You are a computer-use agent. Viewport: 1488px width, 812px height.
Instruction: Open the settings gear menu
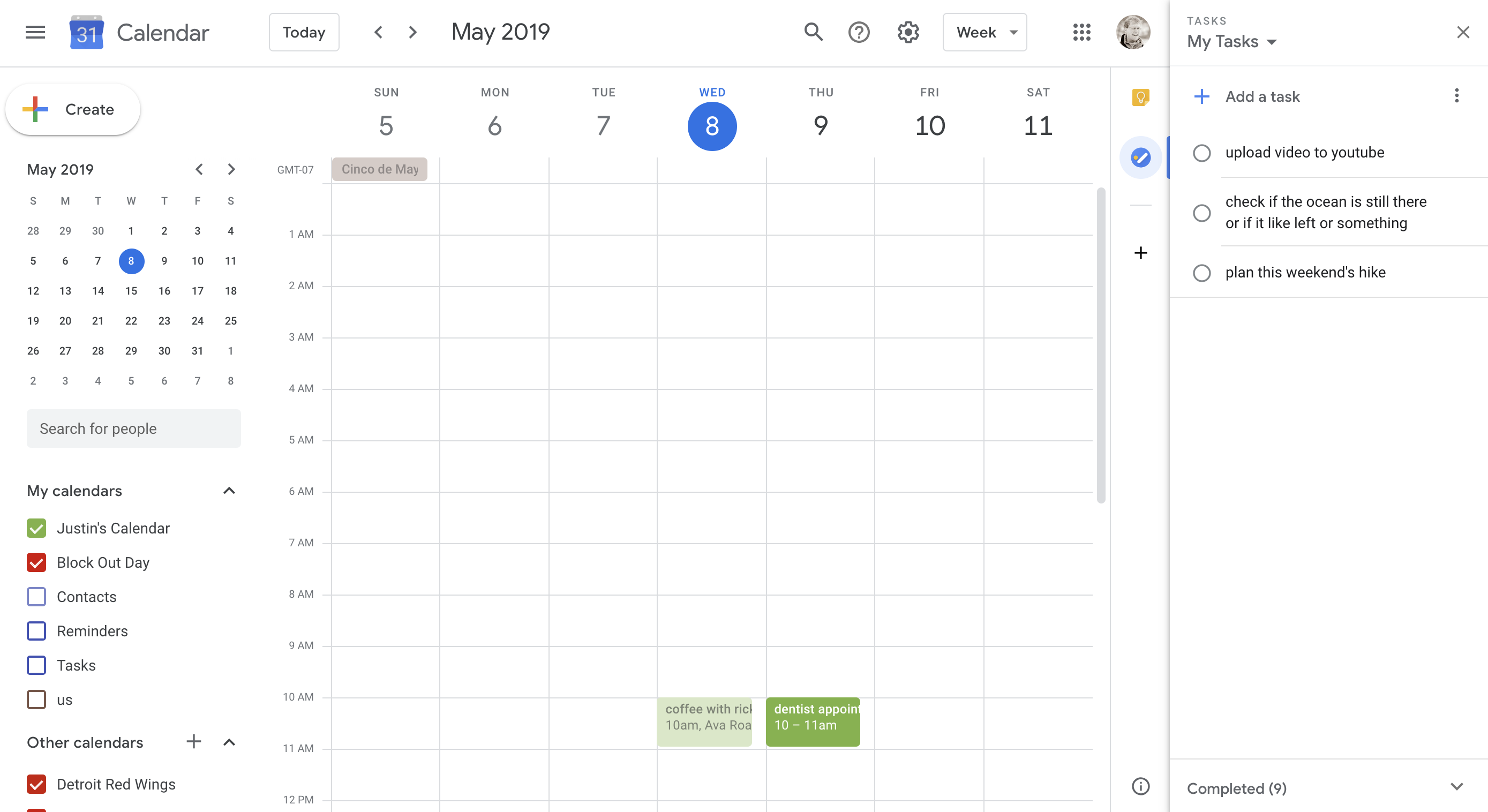coord(908,32)
